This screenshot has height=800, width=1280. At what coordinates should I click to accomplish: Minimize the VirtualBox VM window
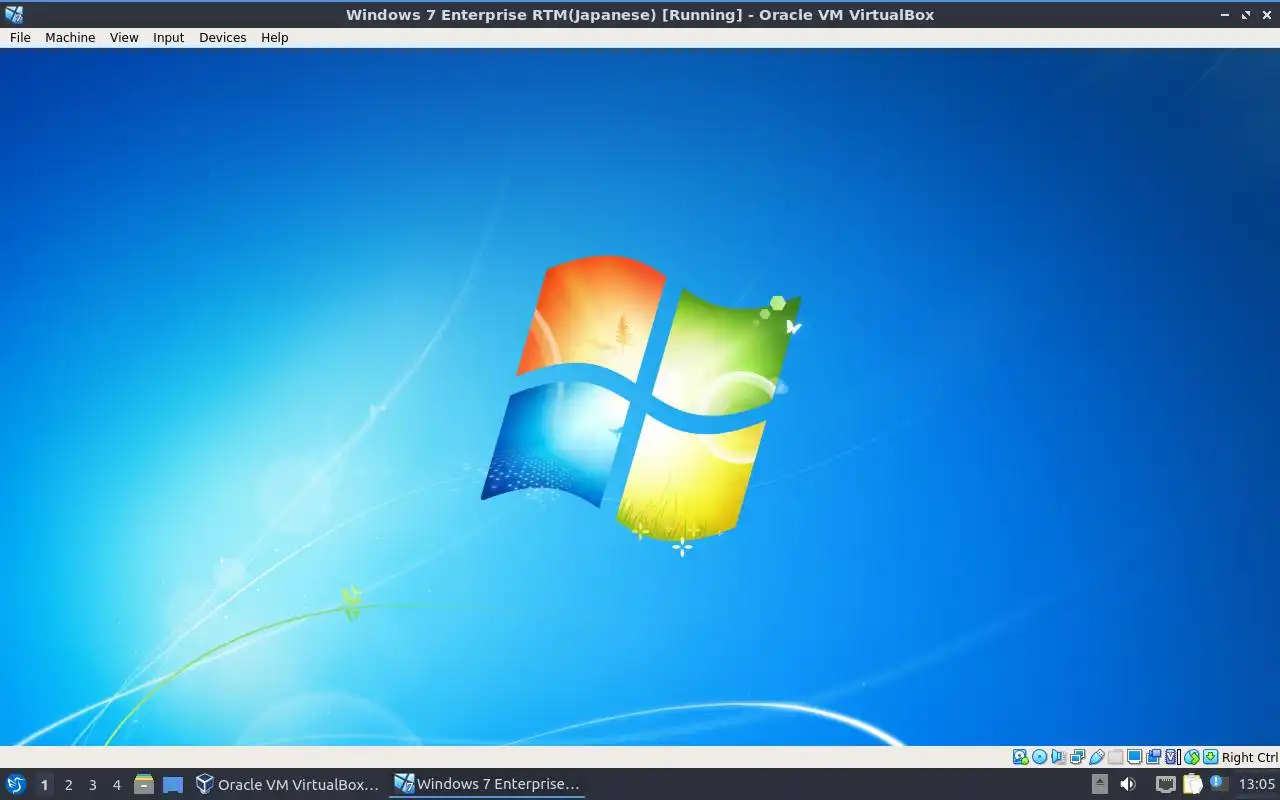pyautogui.click(x=1226, y=14)
